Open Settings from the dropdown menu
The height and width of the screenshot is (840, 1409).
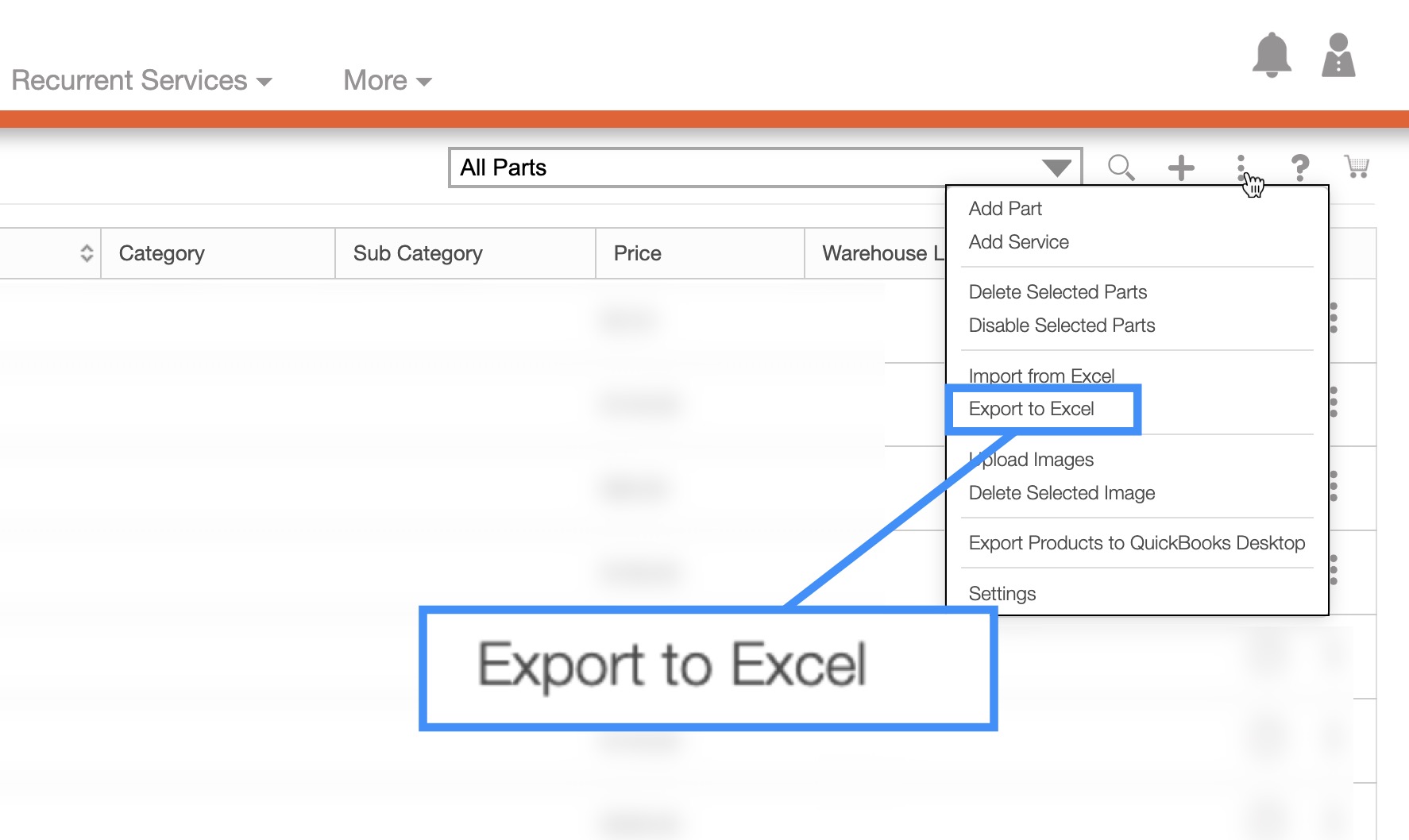click(x=1002, y=594)
